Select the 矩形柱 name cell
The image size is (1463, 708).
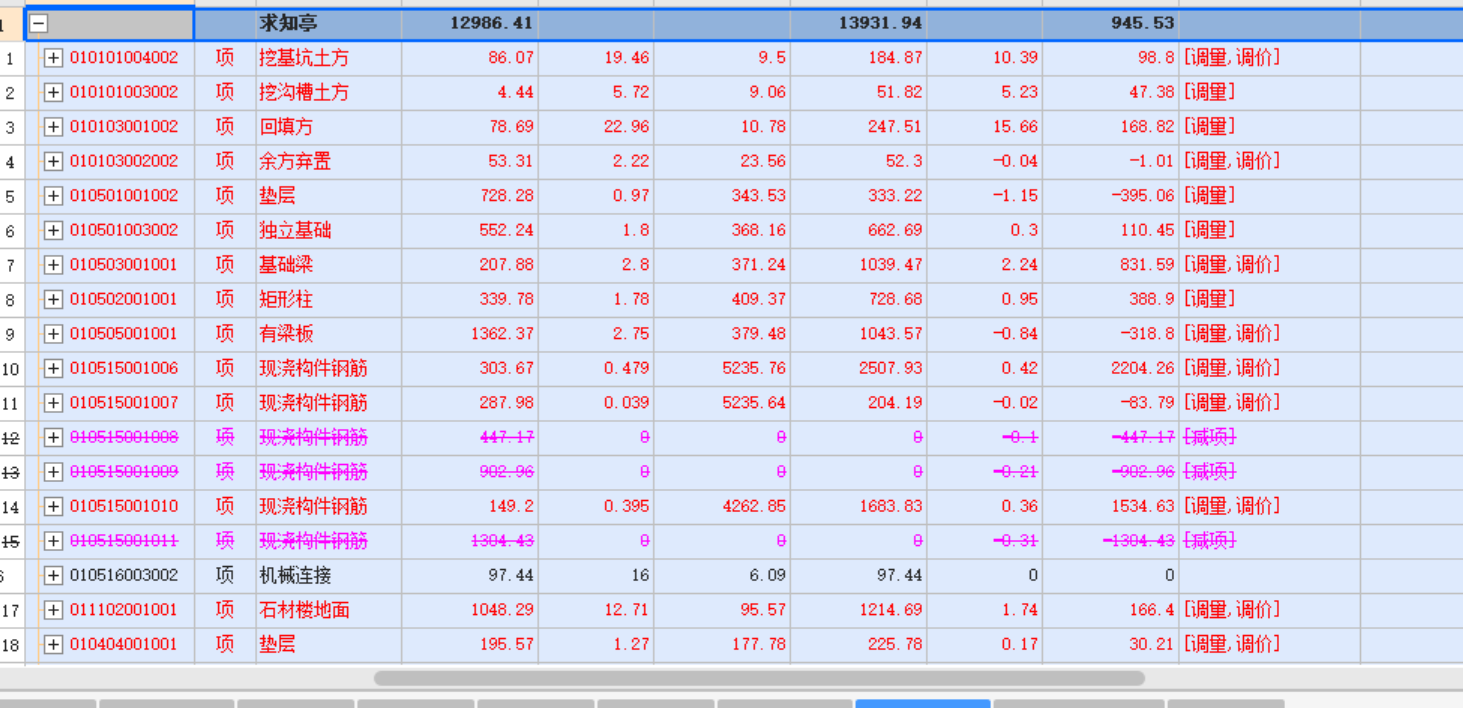click(328, 299)
